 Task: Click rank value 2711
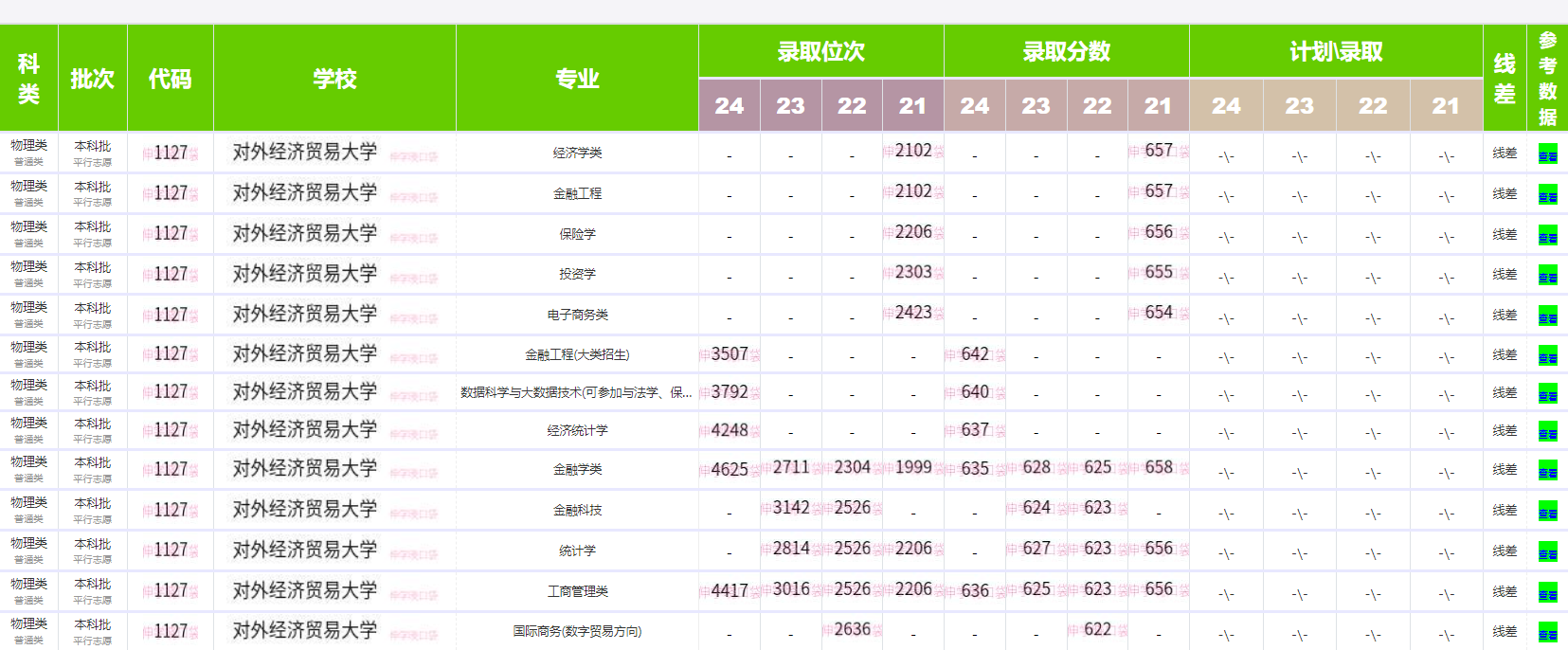[x=791, y=467]
